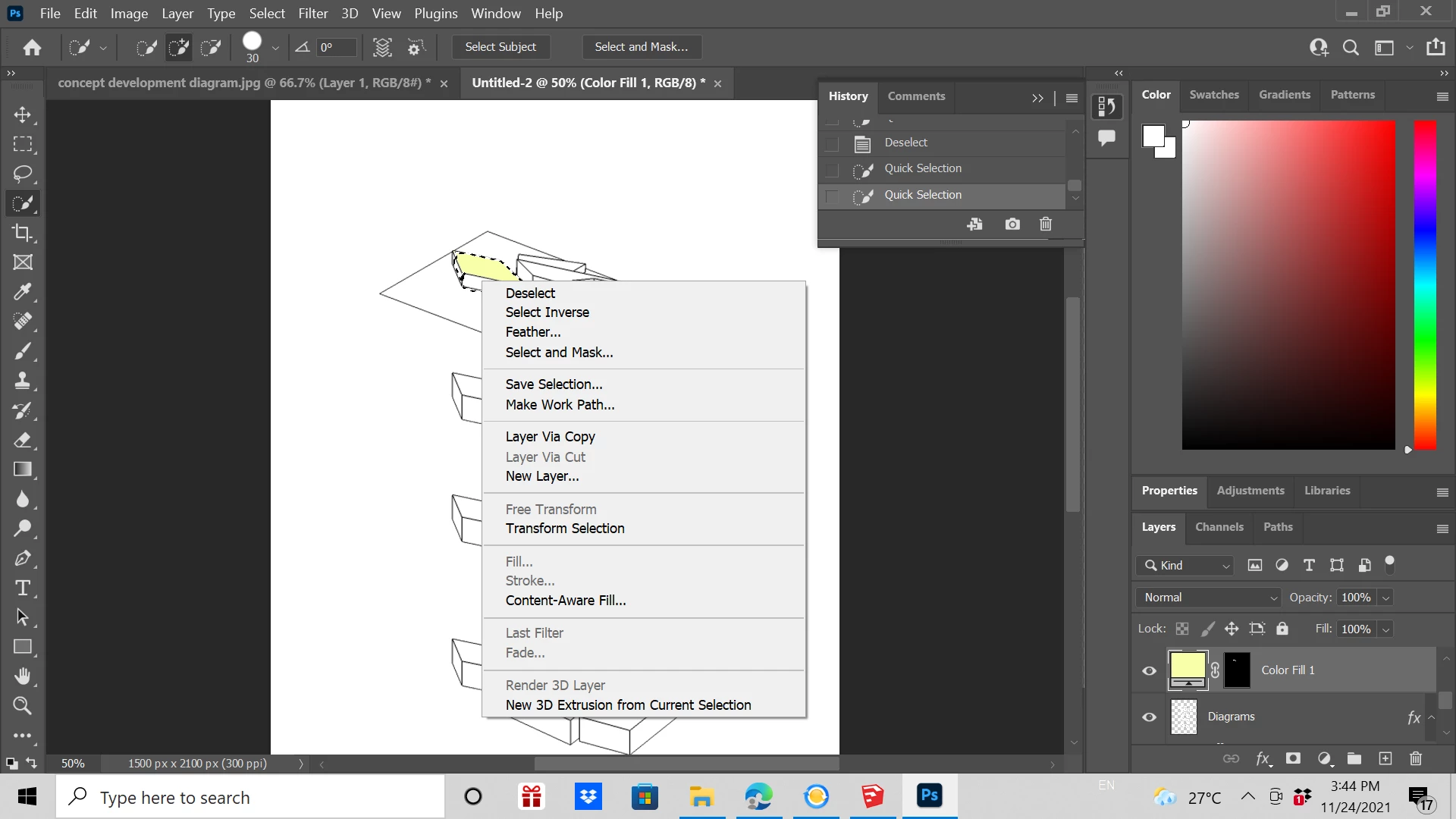The width and height of the screenshot is (1456, 819).
Task: Open the Normal blend mode dropdown
Action: [x=1208, y=598]
